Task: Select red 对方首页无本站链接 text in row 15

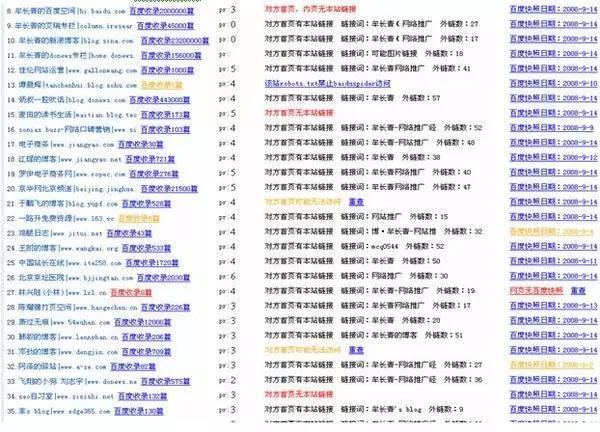Action: point(299,113)
